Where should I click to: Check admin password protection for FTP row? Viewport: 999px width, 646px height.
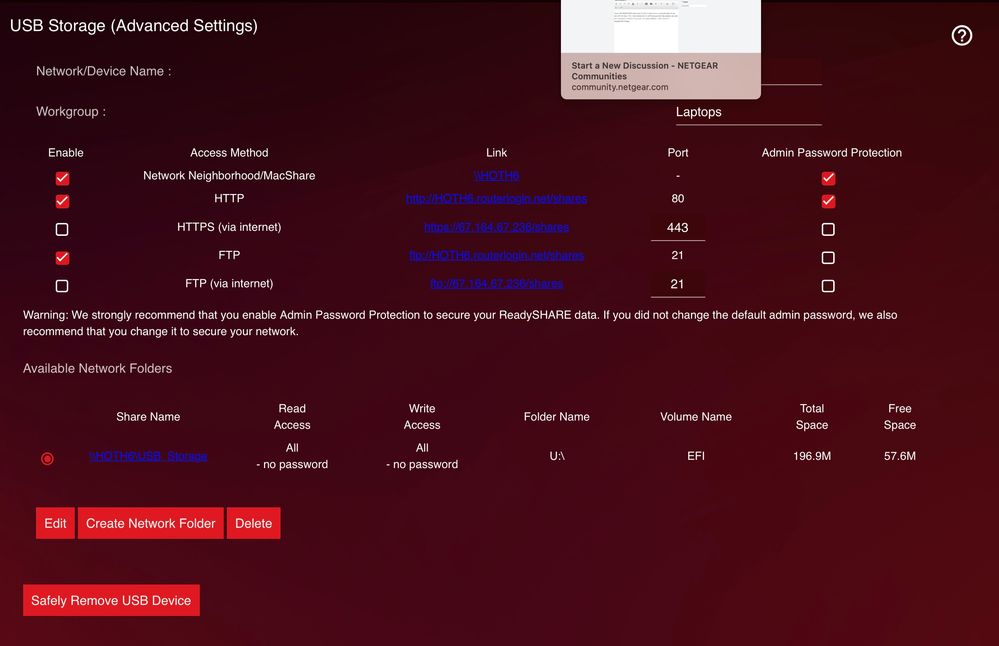pyautogui.click(x=828, y=257)
